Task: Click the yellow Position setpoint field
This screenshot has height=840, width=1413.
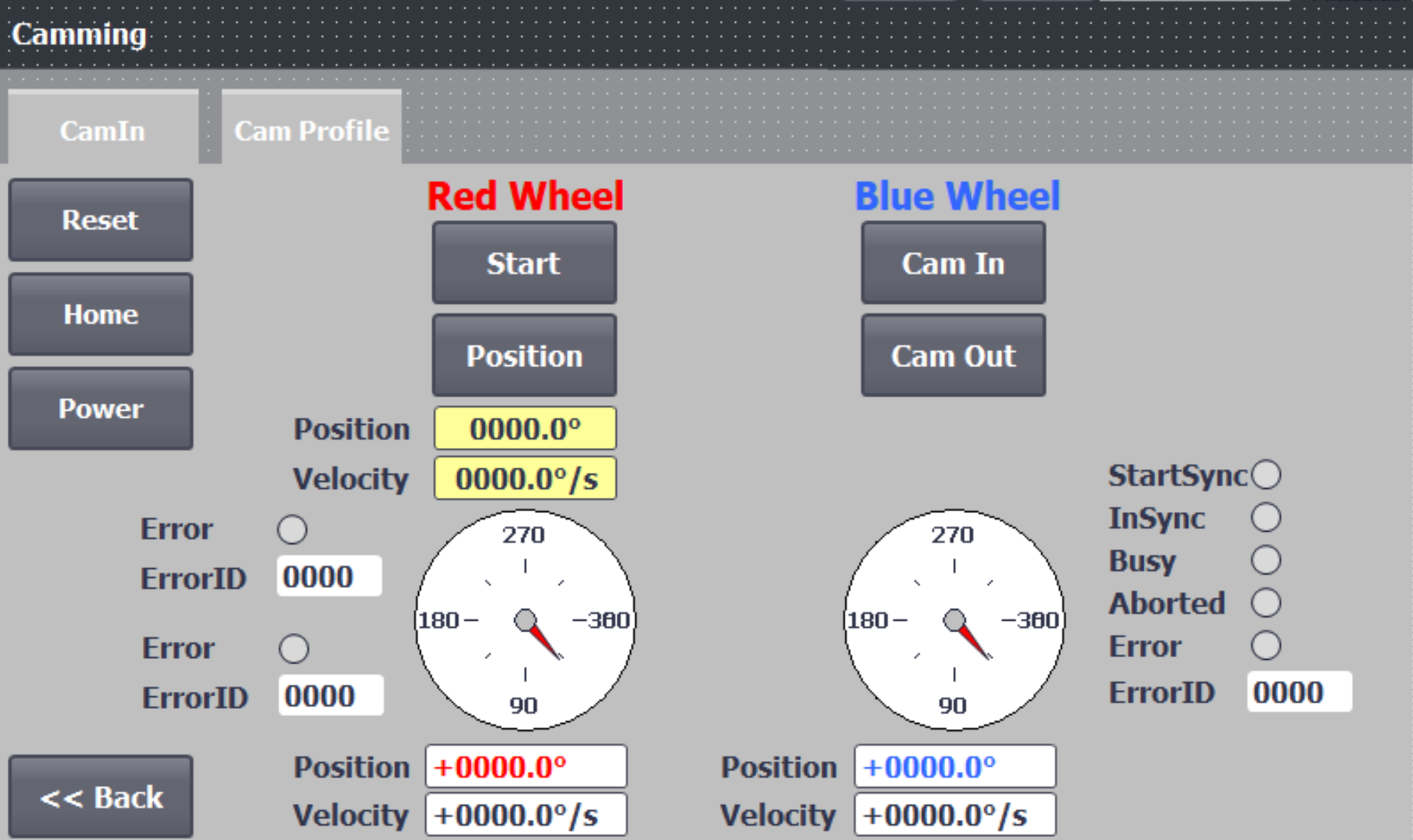Action: coord(525,429)
